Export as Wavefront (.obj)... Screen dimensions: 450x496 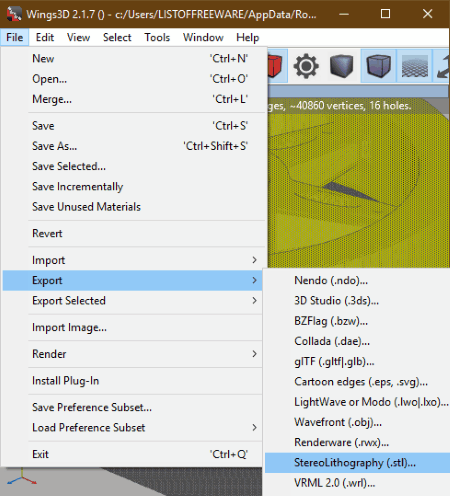tap(357, 422)
